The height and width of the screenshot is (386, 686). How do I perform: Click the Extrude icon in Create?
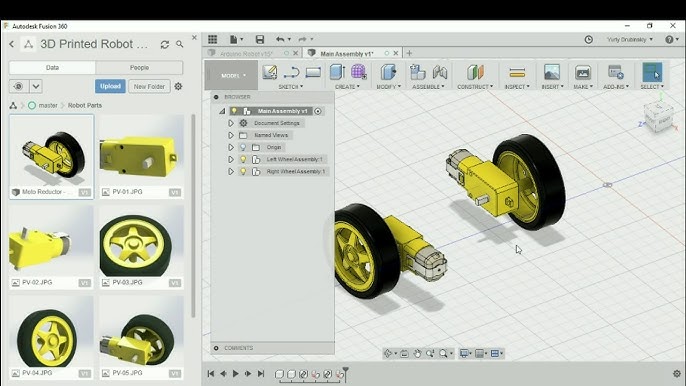tap(337, 71)
